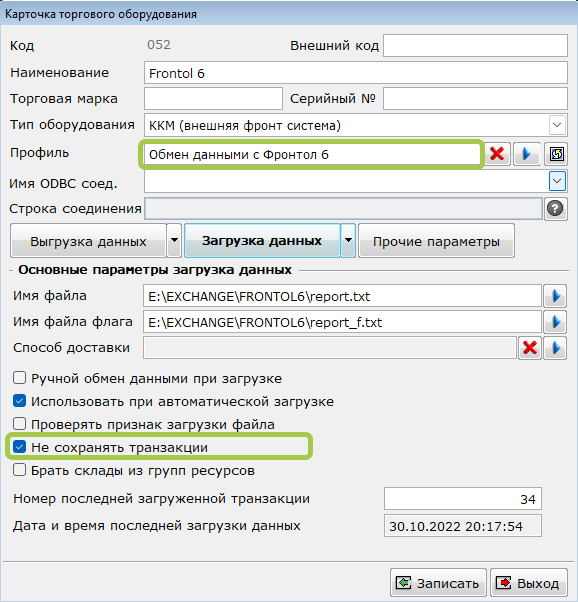The height and width of the screenshot is (602, 578).
Task: Switch to Выгрузка данных section
Action: 88,241
